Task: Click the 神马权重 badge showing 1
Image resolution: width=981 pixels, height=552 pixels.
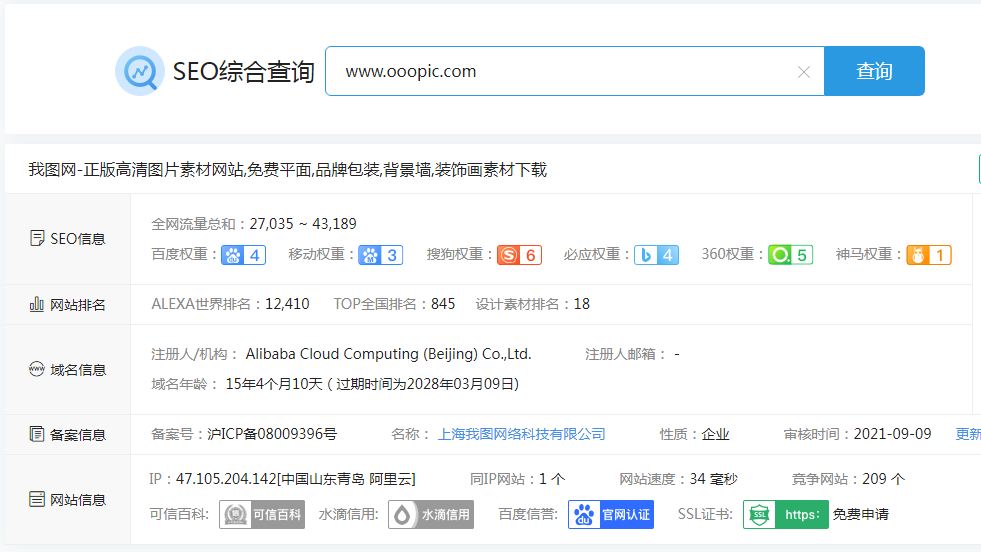Action: coord(929,255)
